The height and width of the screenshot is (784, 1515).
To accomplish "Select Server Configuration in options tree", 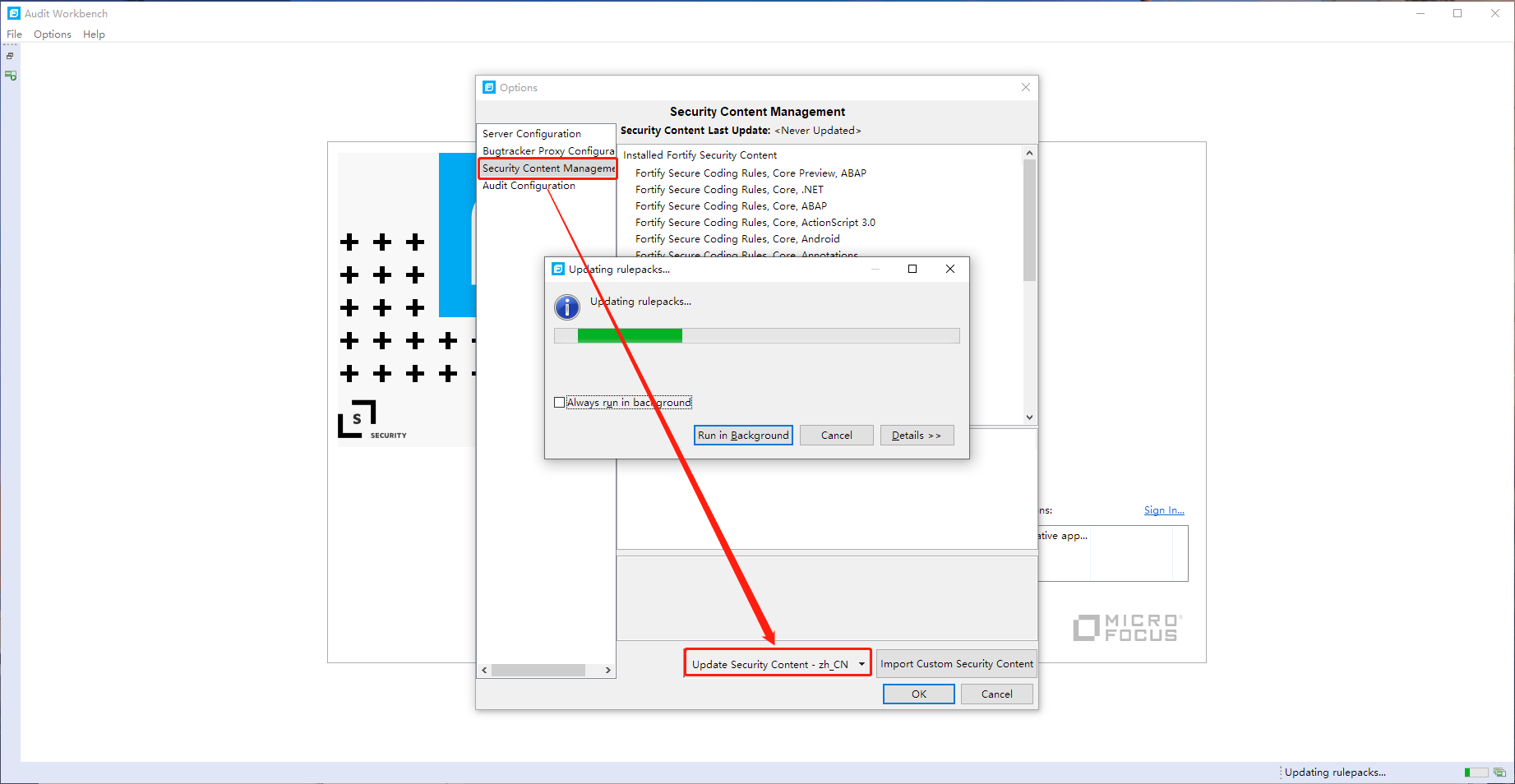I will pos(532,134).
